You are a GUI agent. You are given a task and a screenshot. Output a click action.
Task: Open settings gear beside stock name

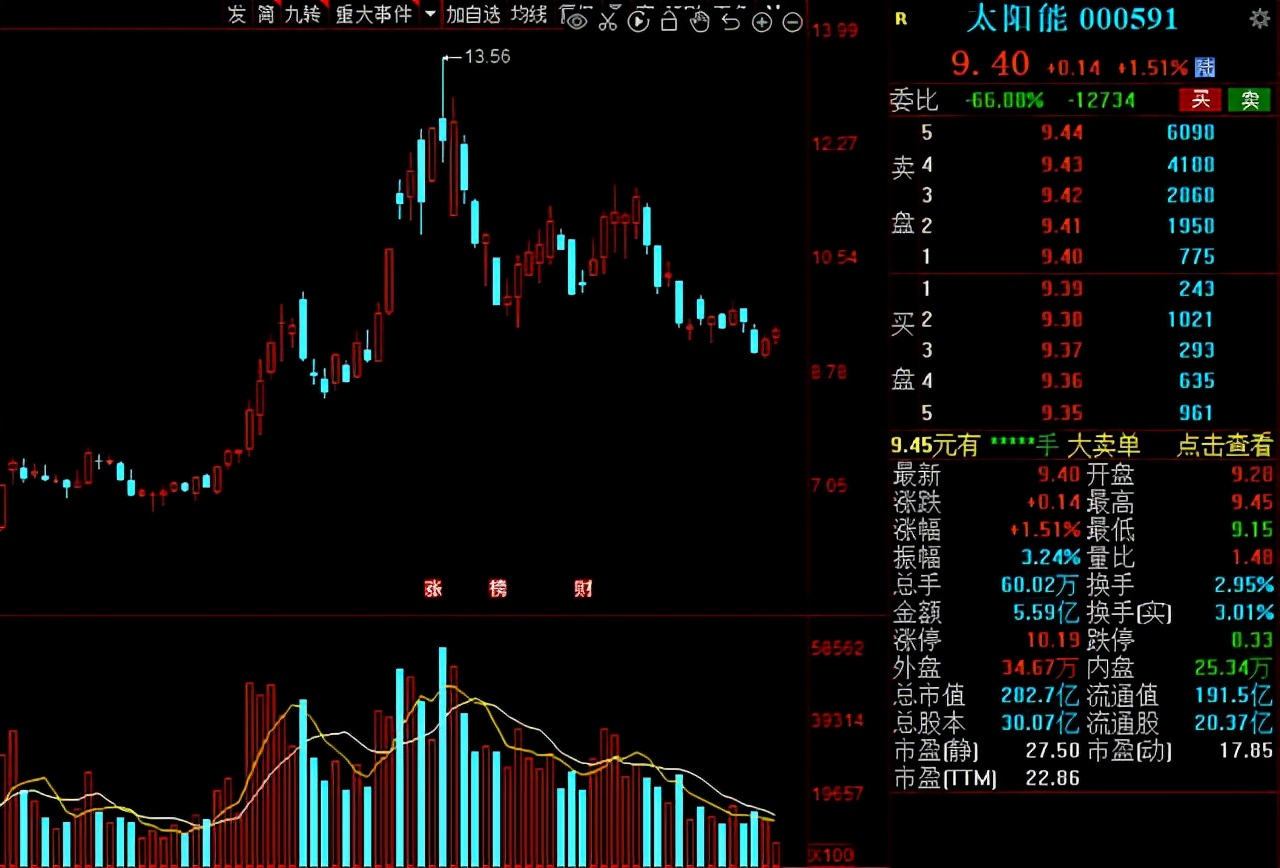pyautogui.click(x=1260, y=18)
